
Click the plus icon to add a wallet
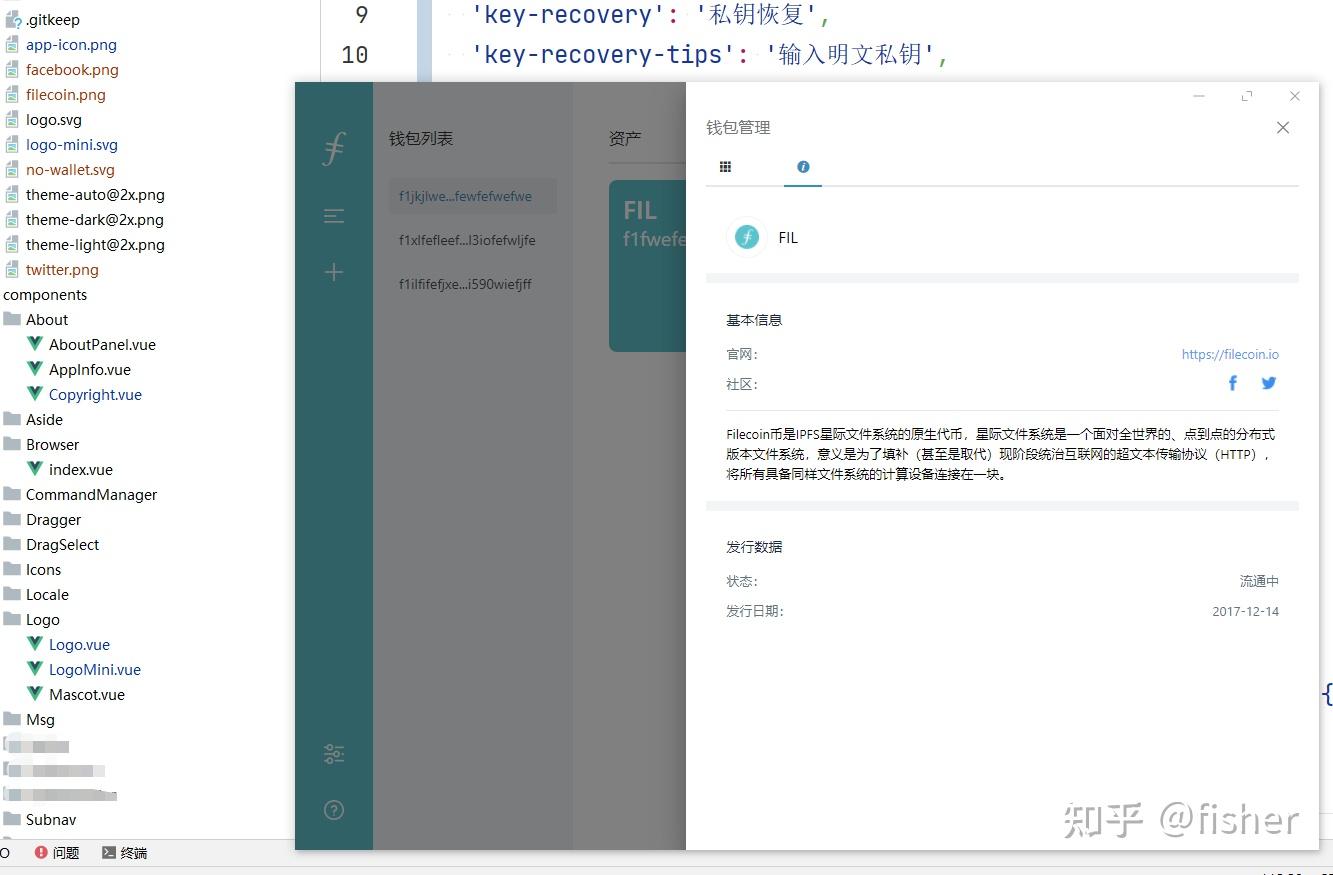pyautogui.click(x=334, y=272)
